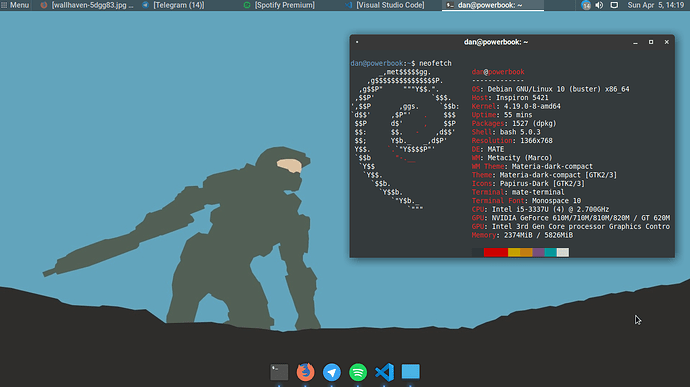Click the red color block in neofetch output

(495, 252)
